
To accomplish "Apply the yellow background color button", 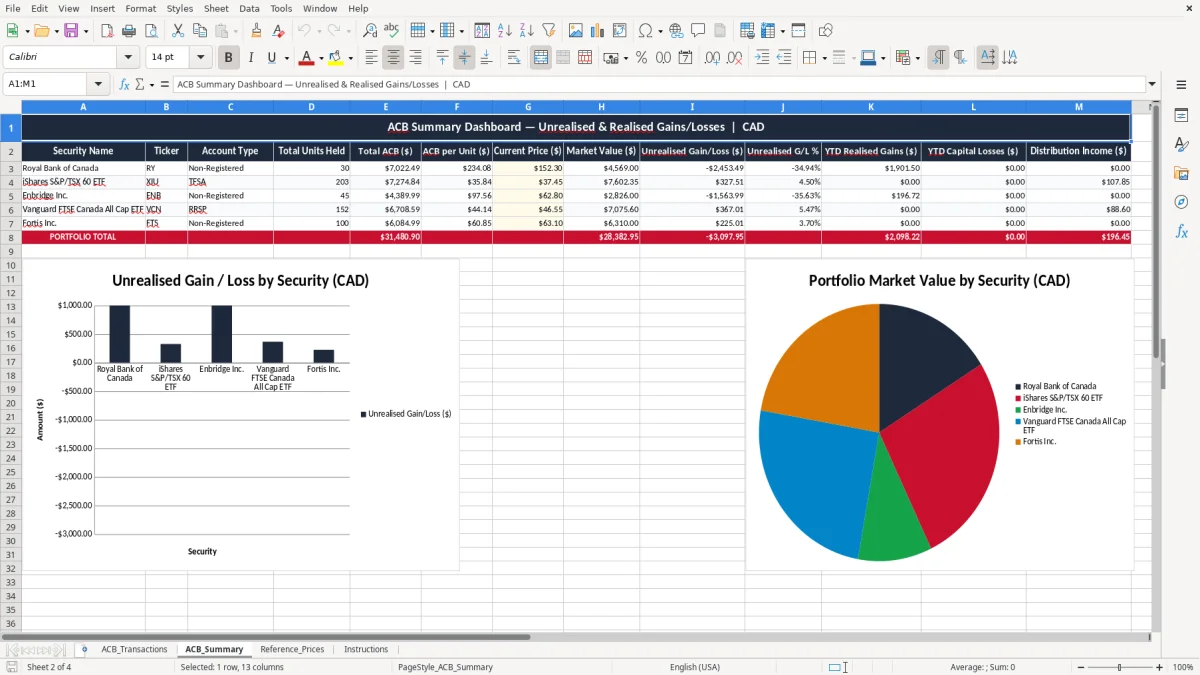I will 335,58.
